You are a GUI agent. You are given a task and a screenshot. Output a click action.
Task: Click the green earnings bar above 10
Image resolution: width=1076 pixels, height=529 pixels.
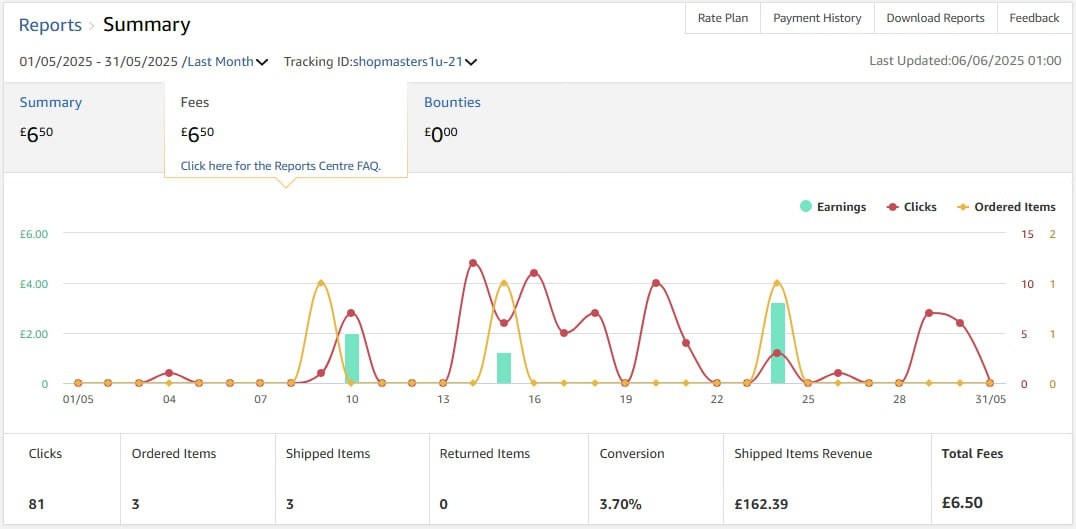352,358
